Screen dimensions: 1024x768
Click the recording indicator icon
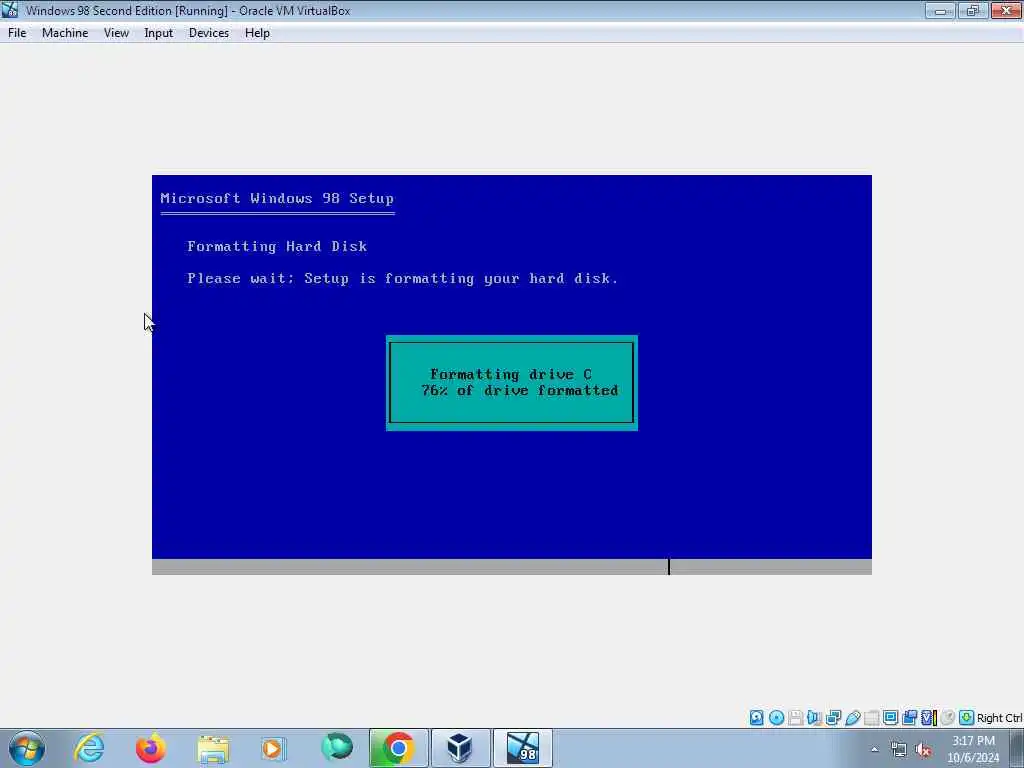pos(909,718)
